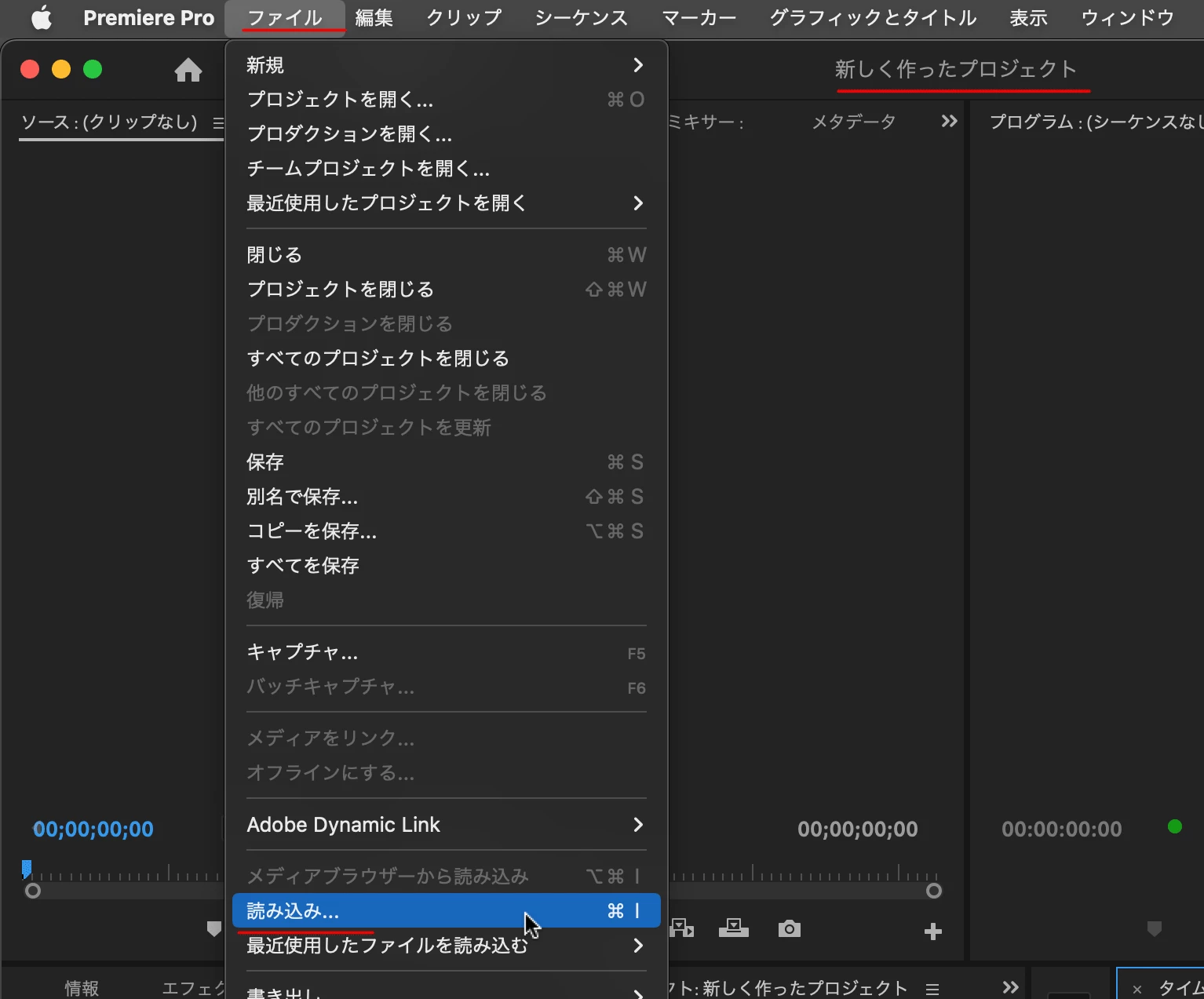Open the 編集 menu
The height and width of the screenshot is (999, 1204).
coord(374,17)
